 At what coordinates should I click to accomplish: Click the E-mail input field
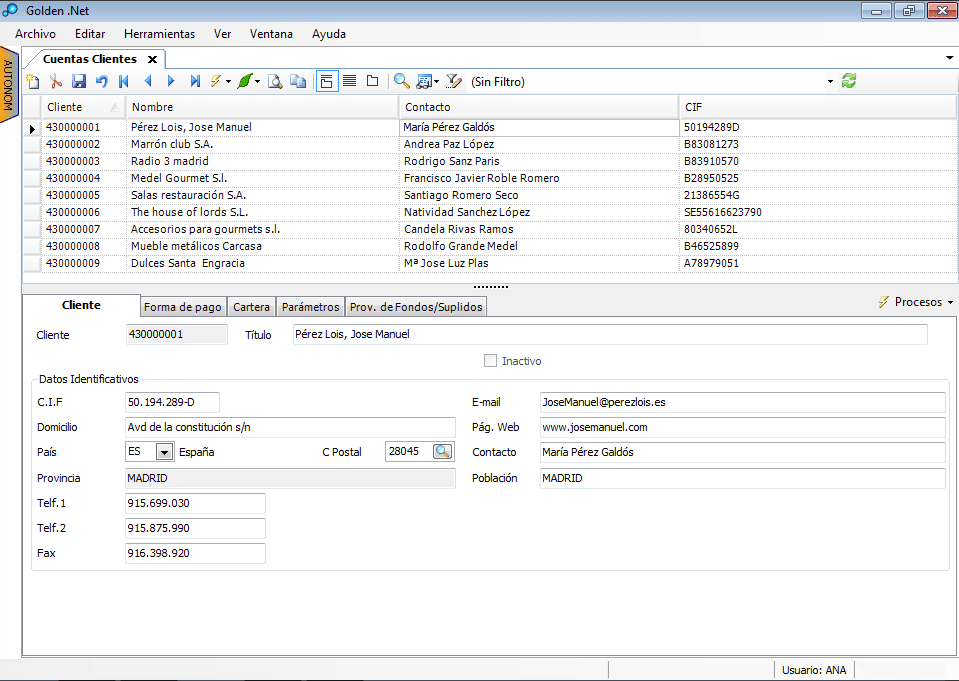pyautogui.click(x=742, y=402)
